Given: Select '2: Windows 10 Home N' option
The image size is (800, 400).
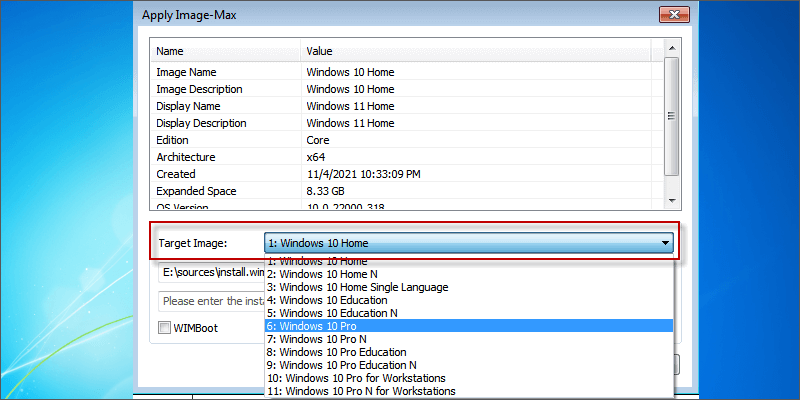Looking at the screenshot, I should pyautogui.click(x=469, y=274).
